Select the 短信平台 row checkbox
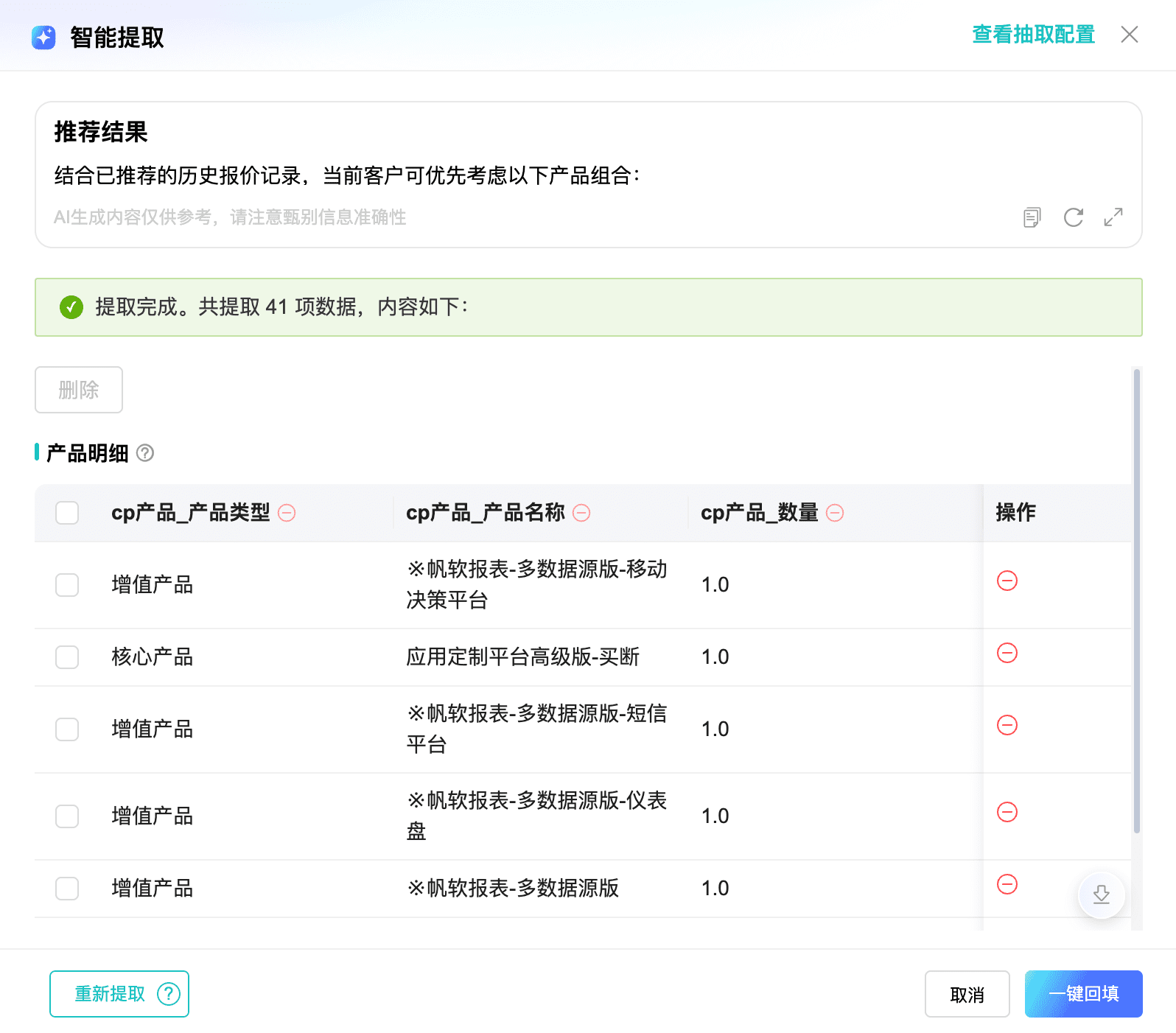Image resolution: width=1176 pixels, height=1033 pixels. point(67,729)
